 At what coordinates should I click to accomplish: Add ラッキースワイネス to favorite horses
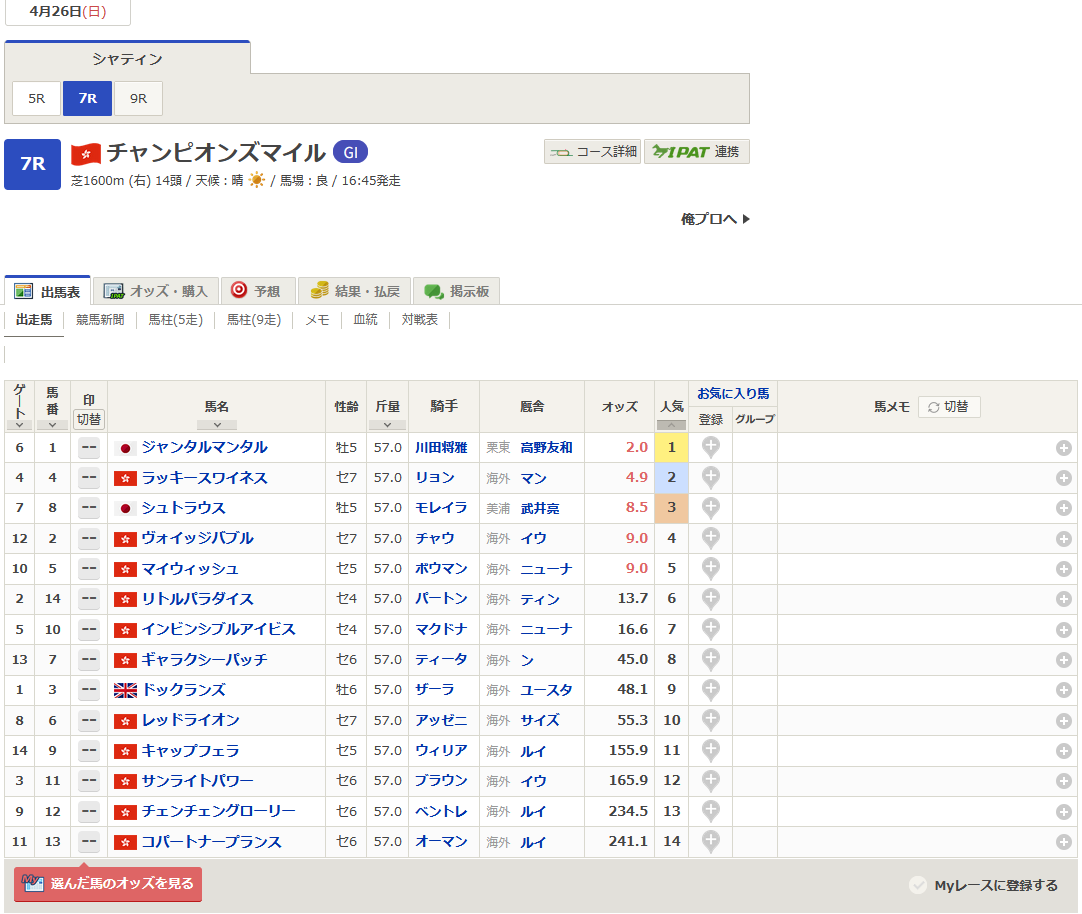[711, 478]
